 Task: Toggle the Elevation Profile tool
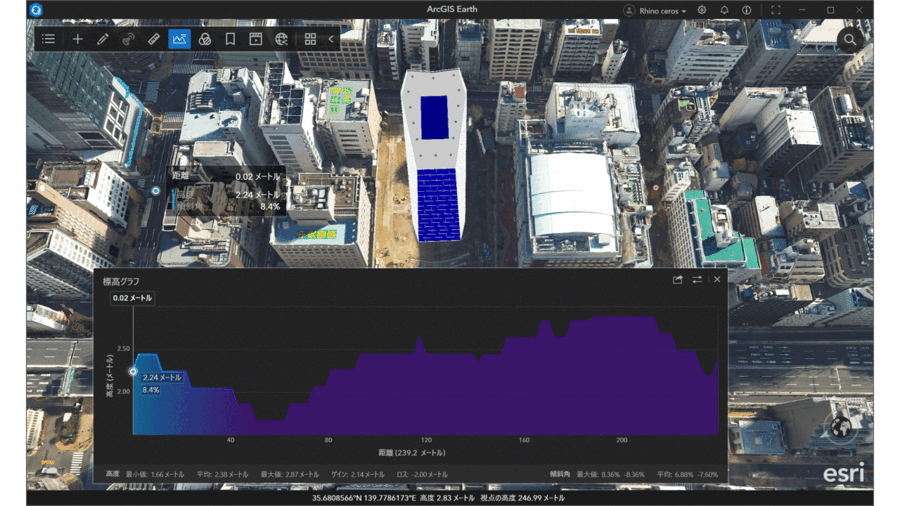point(179,39)
